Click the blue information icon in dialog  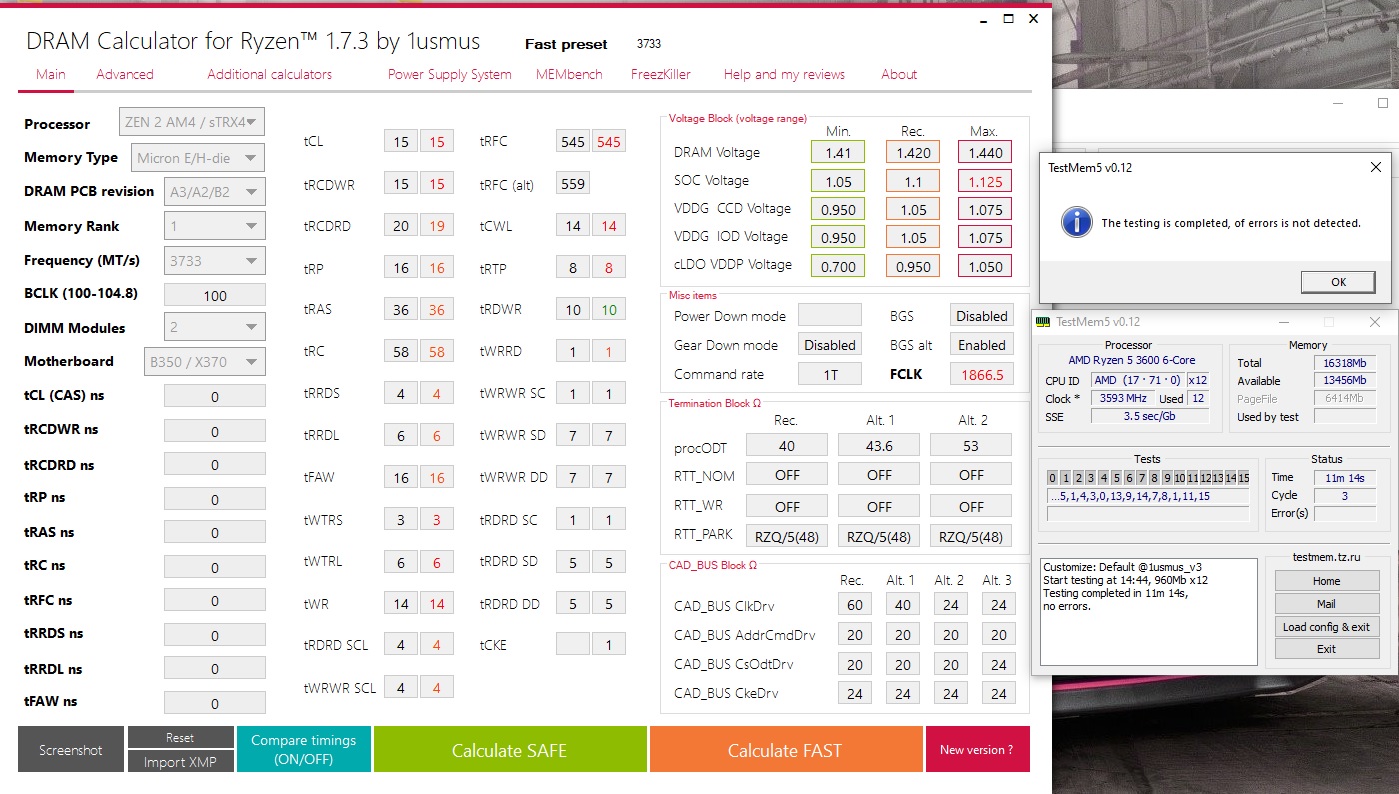point(1076,222)
